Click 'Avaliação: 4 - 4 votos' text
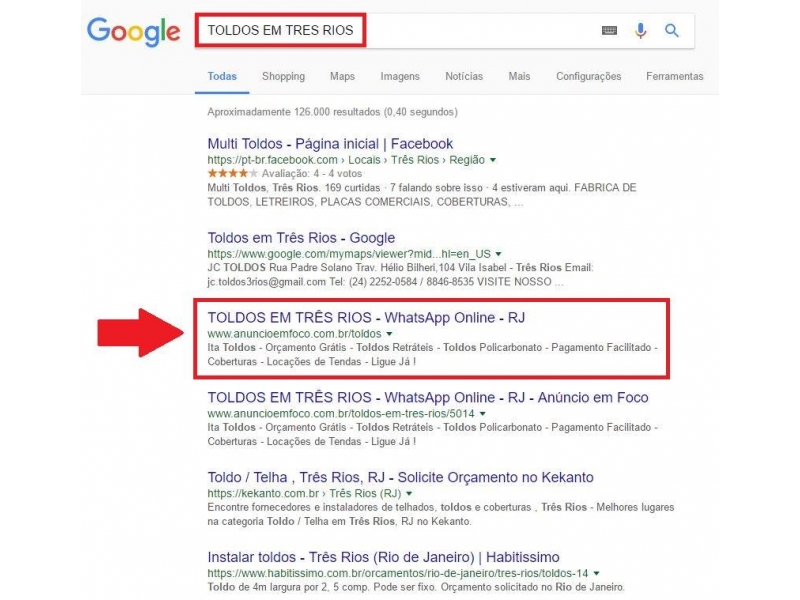This screenshot has height=600, width=800. [312, 173]
